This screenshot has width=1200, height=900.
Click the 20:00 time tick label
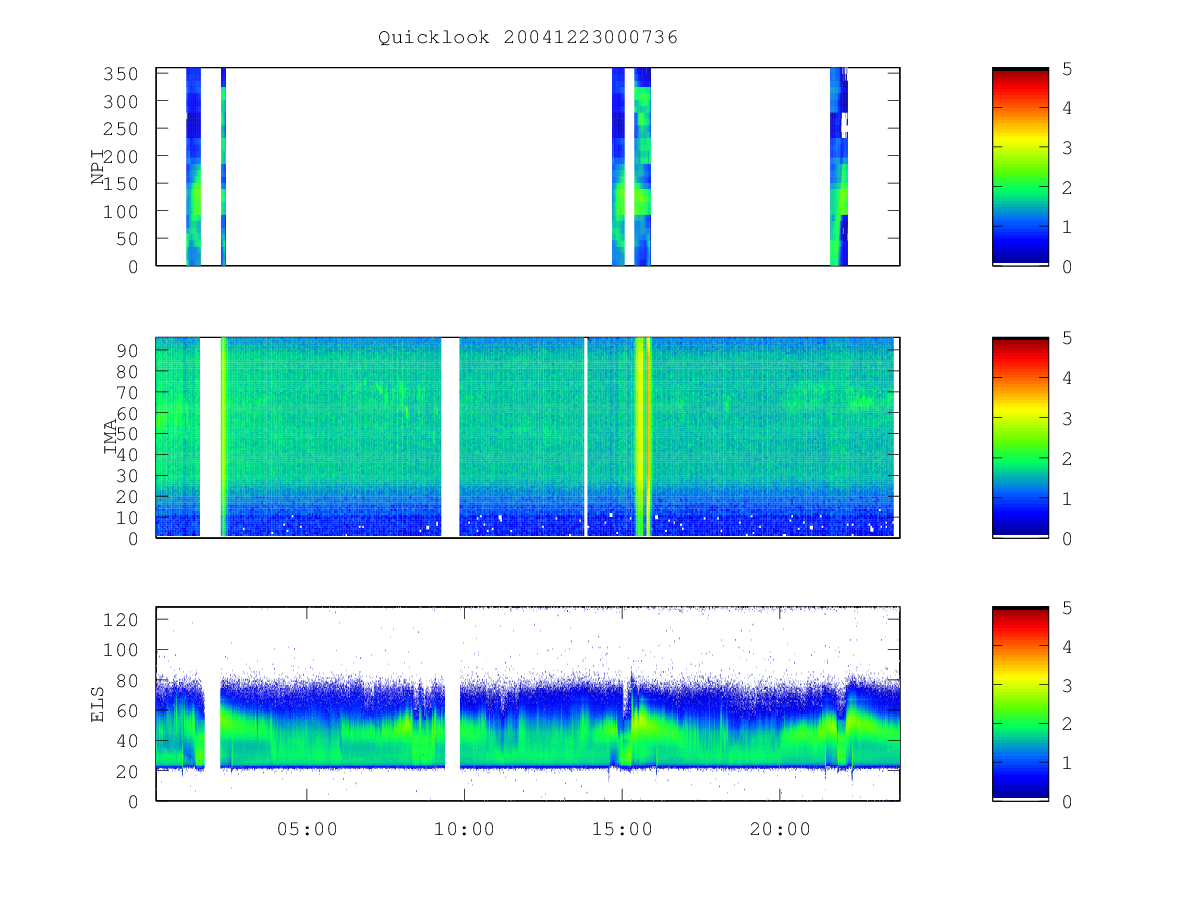tap(781, 829)
